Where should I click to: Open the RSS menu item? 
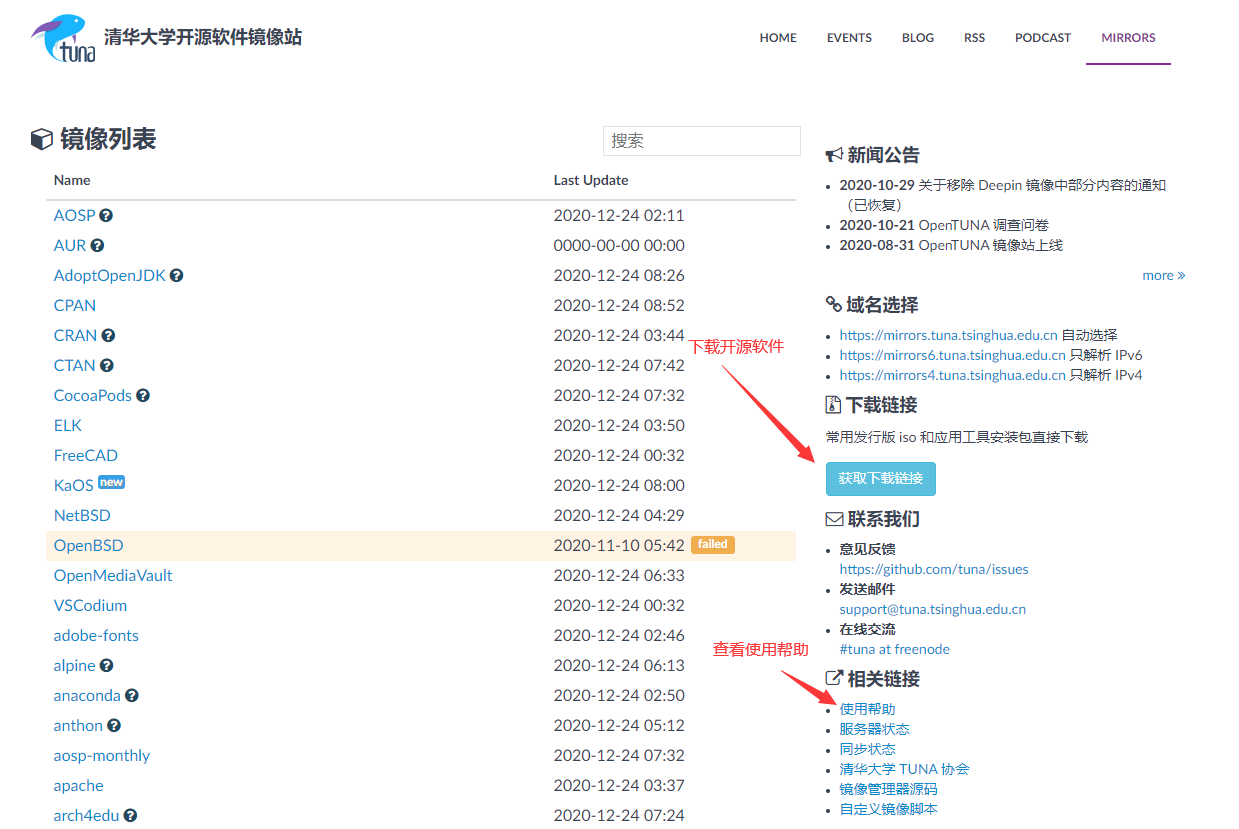[x=974, y=38]
